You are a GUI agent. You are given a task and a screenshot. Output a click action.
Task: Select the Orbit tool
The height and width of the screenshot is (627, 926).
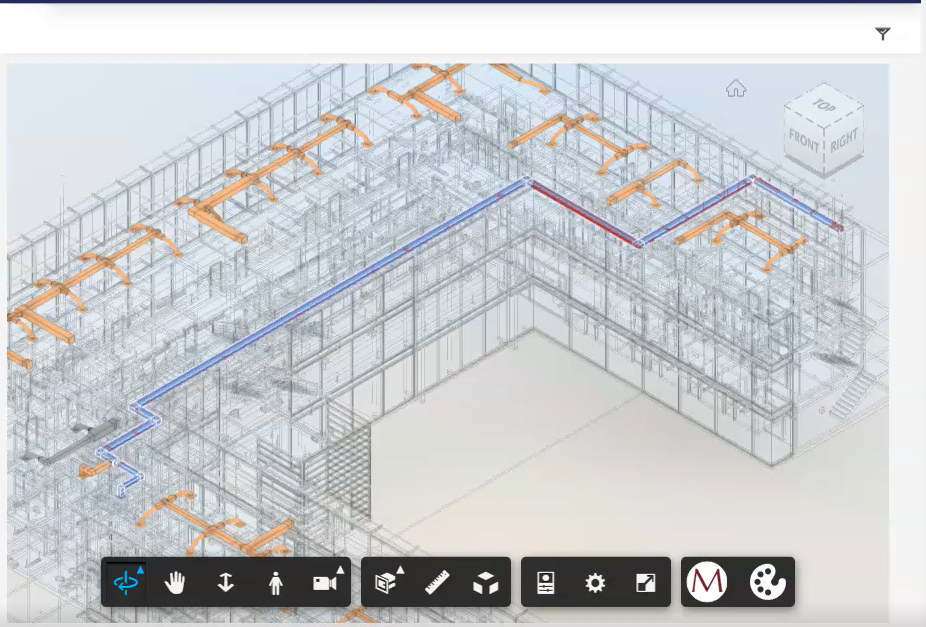125,582
